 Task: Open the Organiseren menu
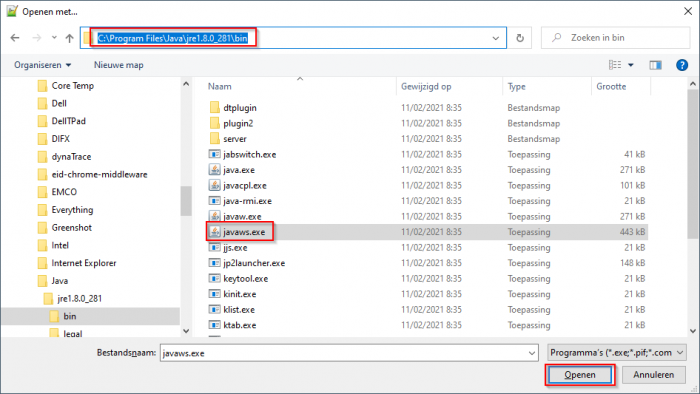point(42,65)
